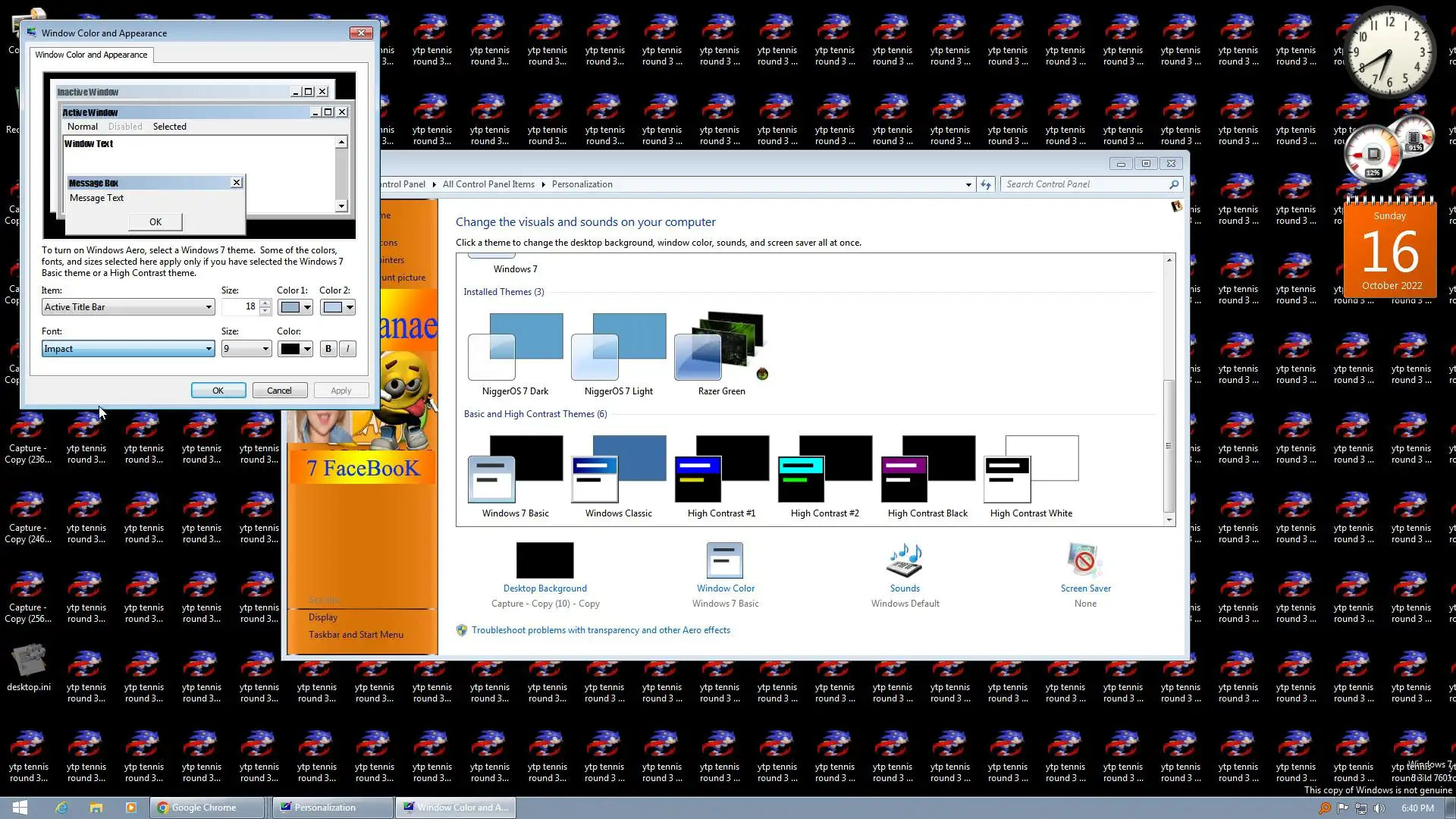Open Windows Explorer from the taskbar
The width and height of the screenshot is (1456, 819).
[x=96, y=808]
